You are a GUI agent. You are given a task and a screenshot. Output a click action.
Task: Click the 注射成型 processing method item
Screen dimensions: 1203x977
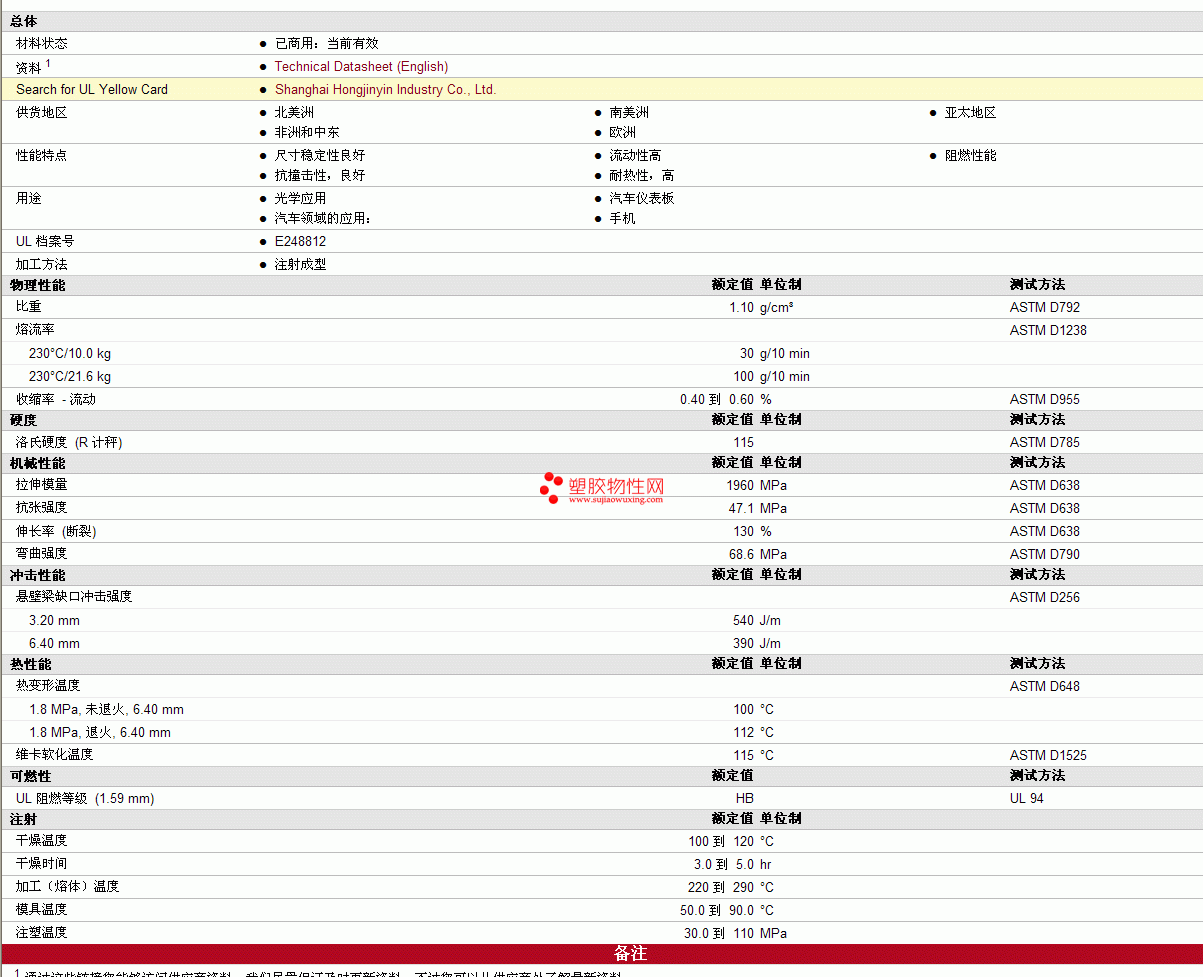300,265
